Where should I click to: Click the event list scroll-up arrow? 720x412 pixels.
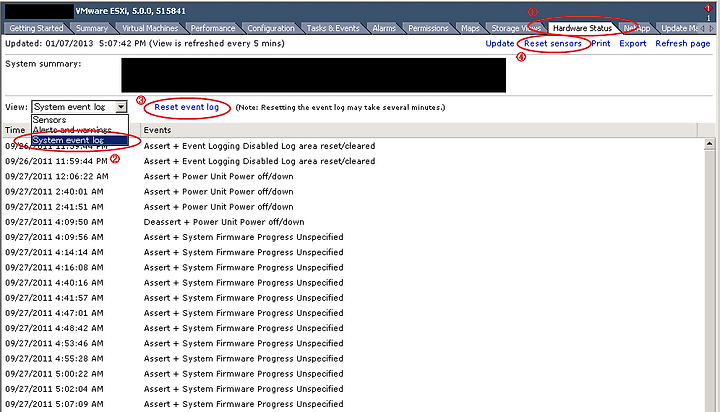coord(709,144)
